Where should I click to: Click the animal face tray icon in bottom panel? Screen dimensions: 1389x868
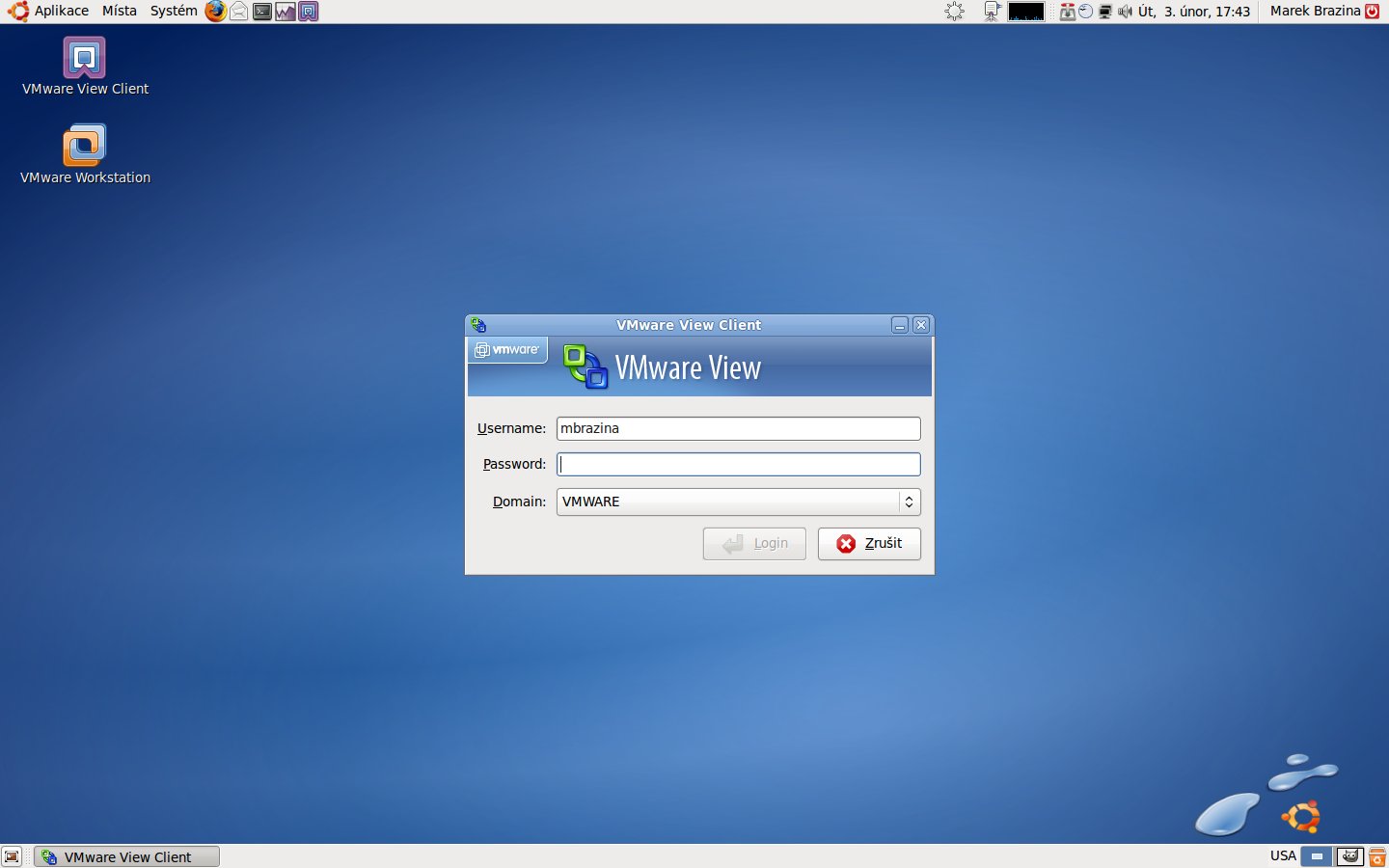(x=1350, y=856)
